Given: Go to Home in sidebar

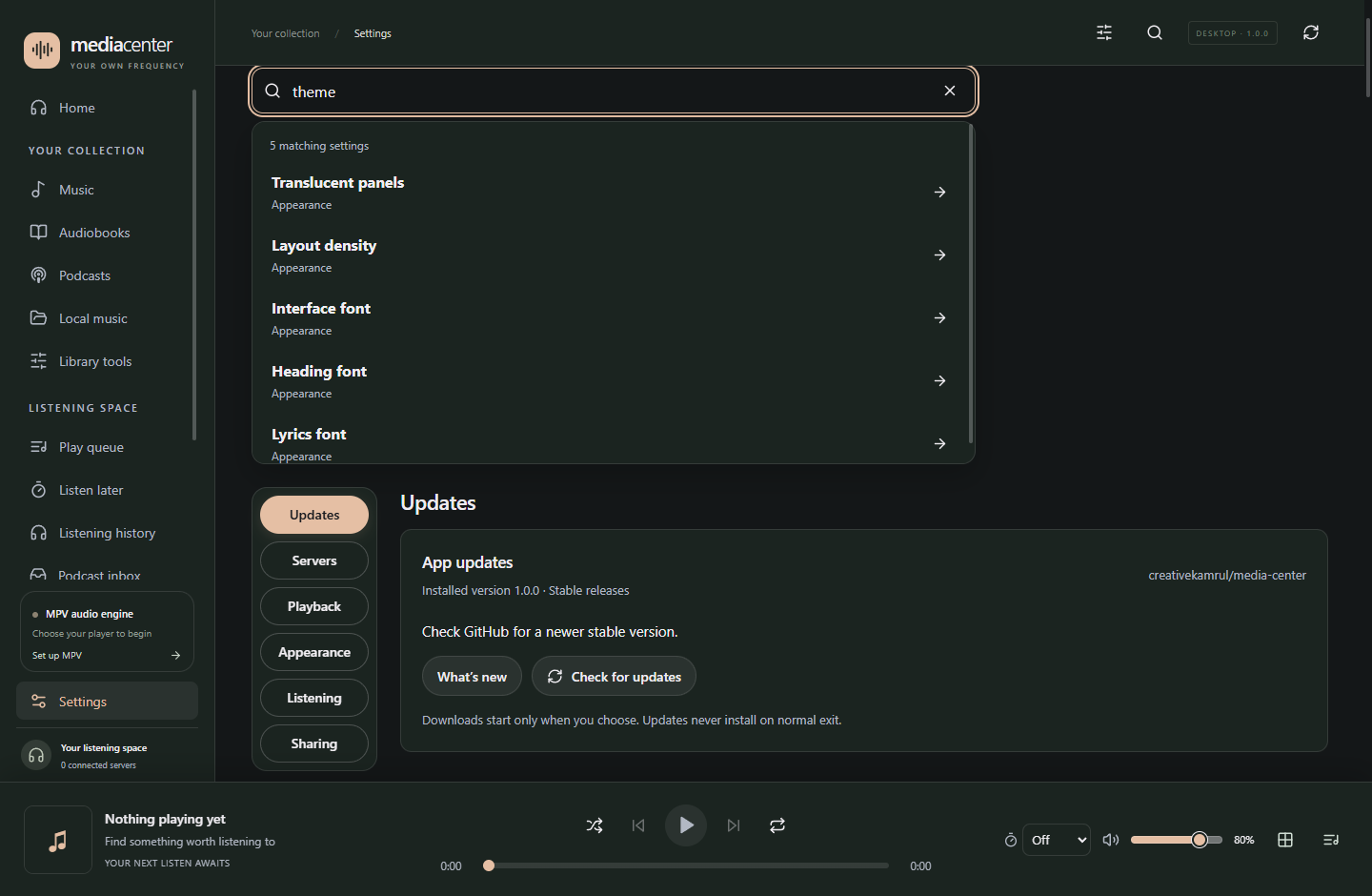Looking at the screenshot, I should pos(105,108).
